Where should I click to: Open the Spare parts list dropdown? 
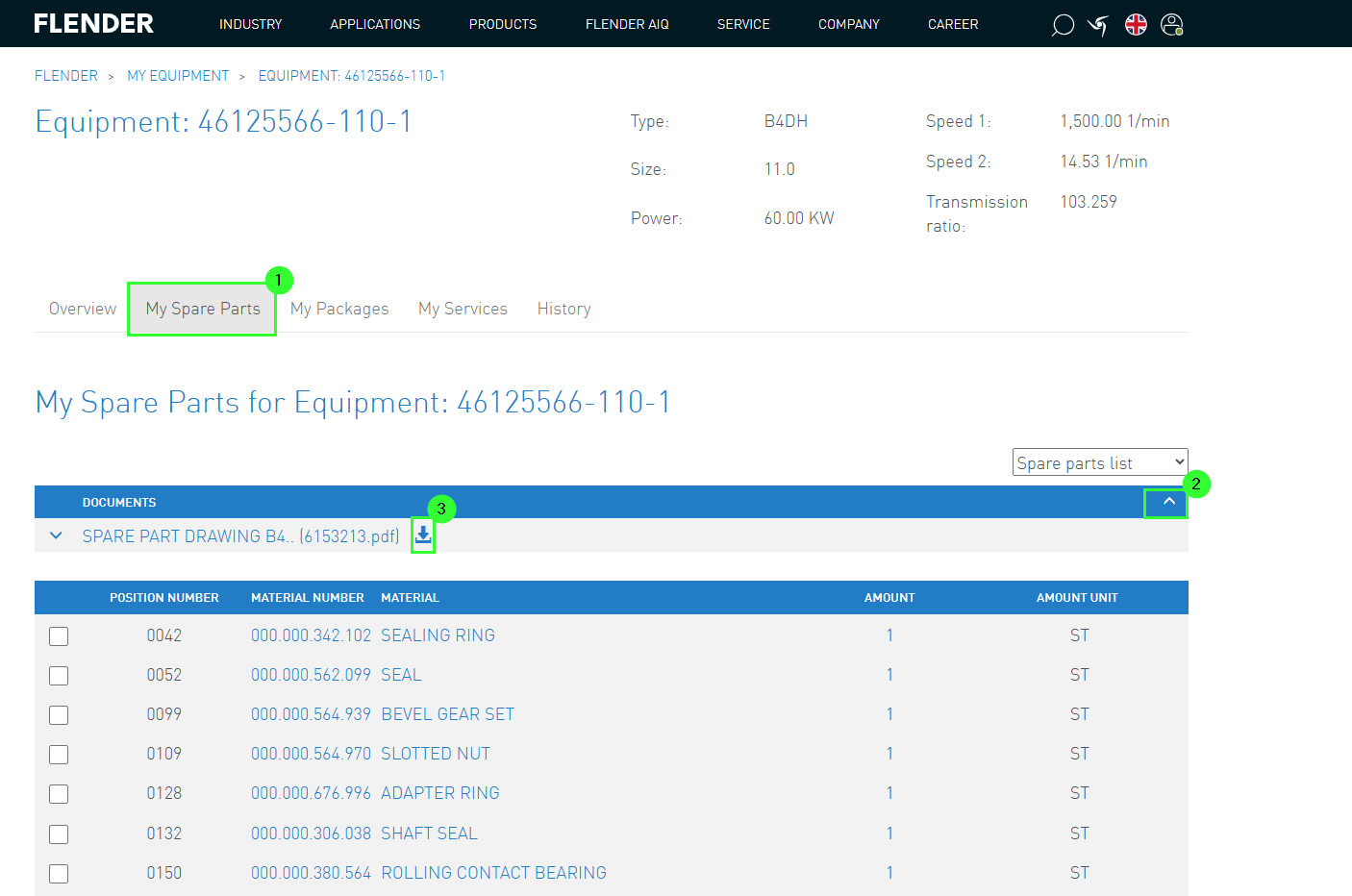point(1100,462)
